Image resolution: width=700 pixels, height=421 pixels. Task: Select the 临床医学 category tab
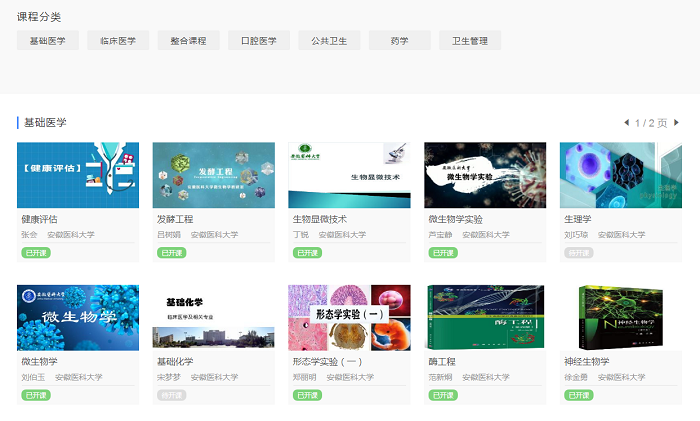click(x=118, y=41)
